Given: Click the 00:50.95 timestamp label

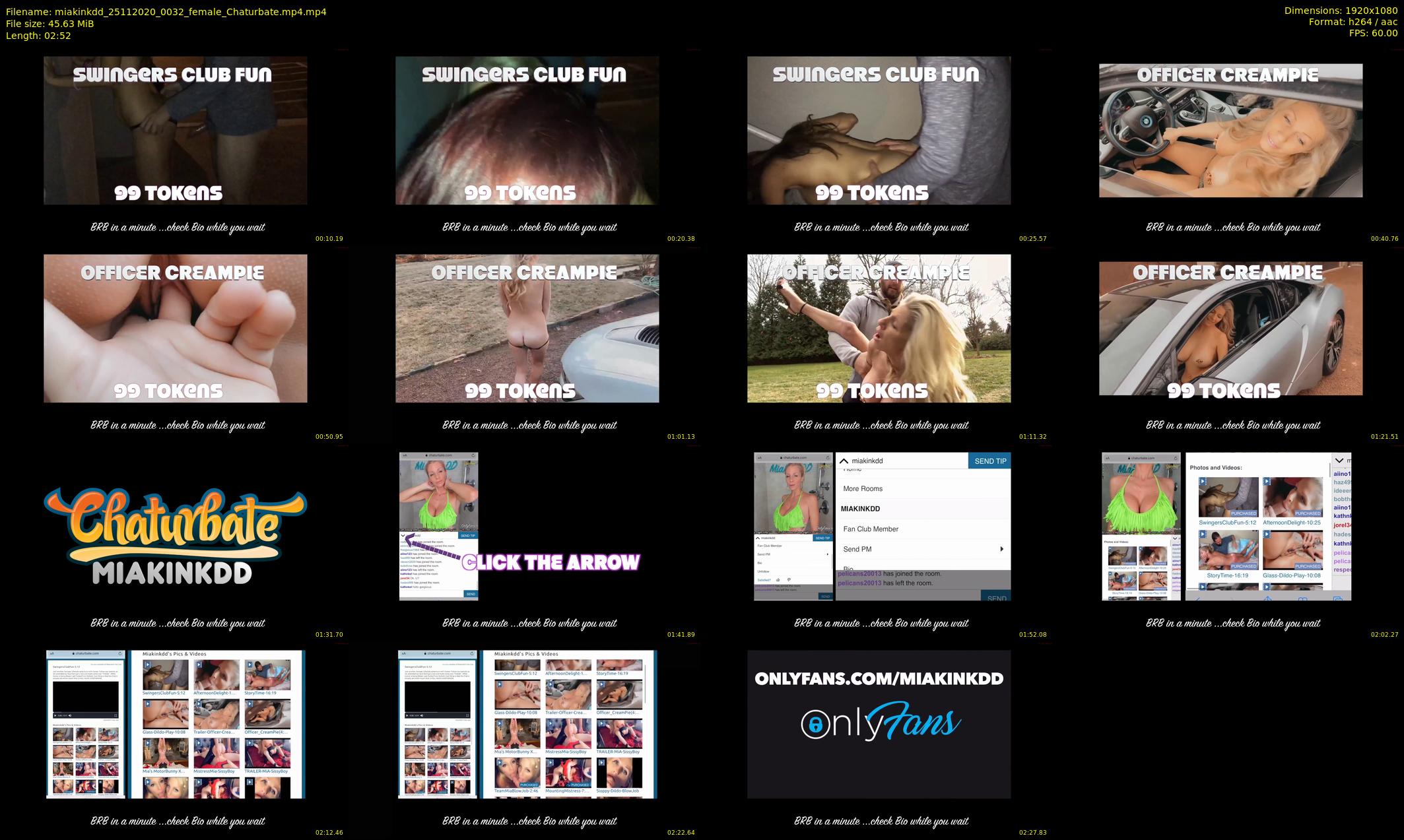Looking at the screenshot, I should click(329, 437).
